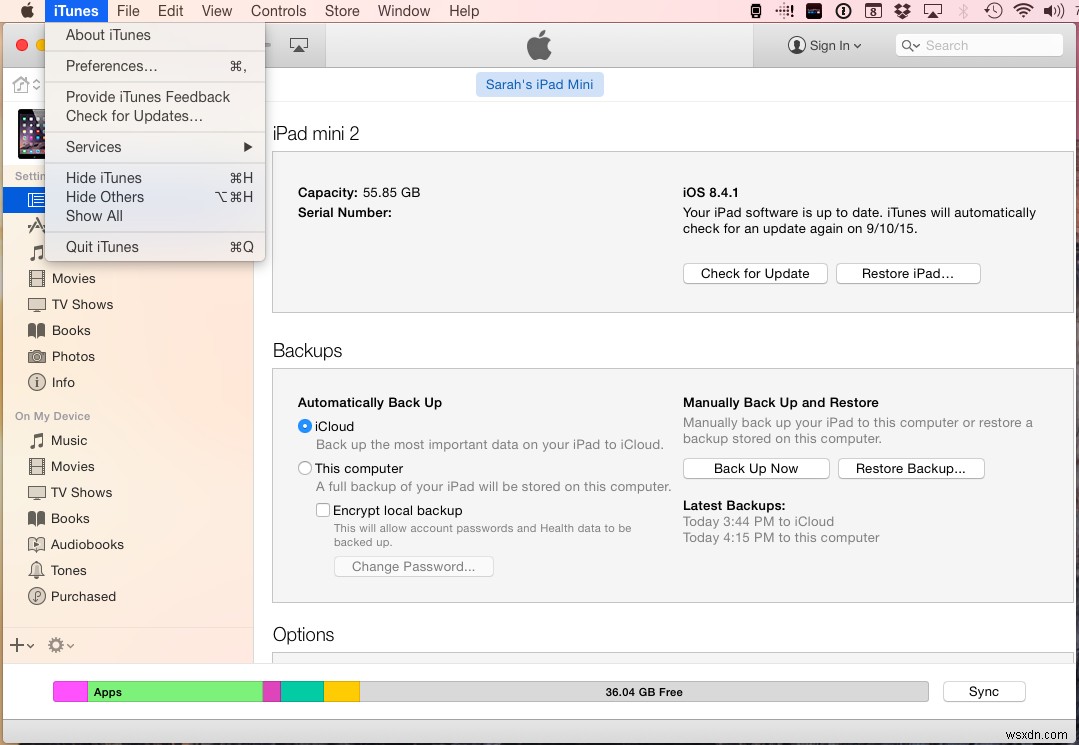Select Photos in the Settings sidebar
The height and width of the screenshot is (745, 1079).
tap(70, 356)
